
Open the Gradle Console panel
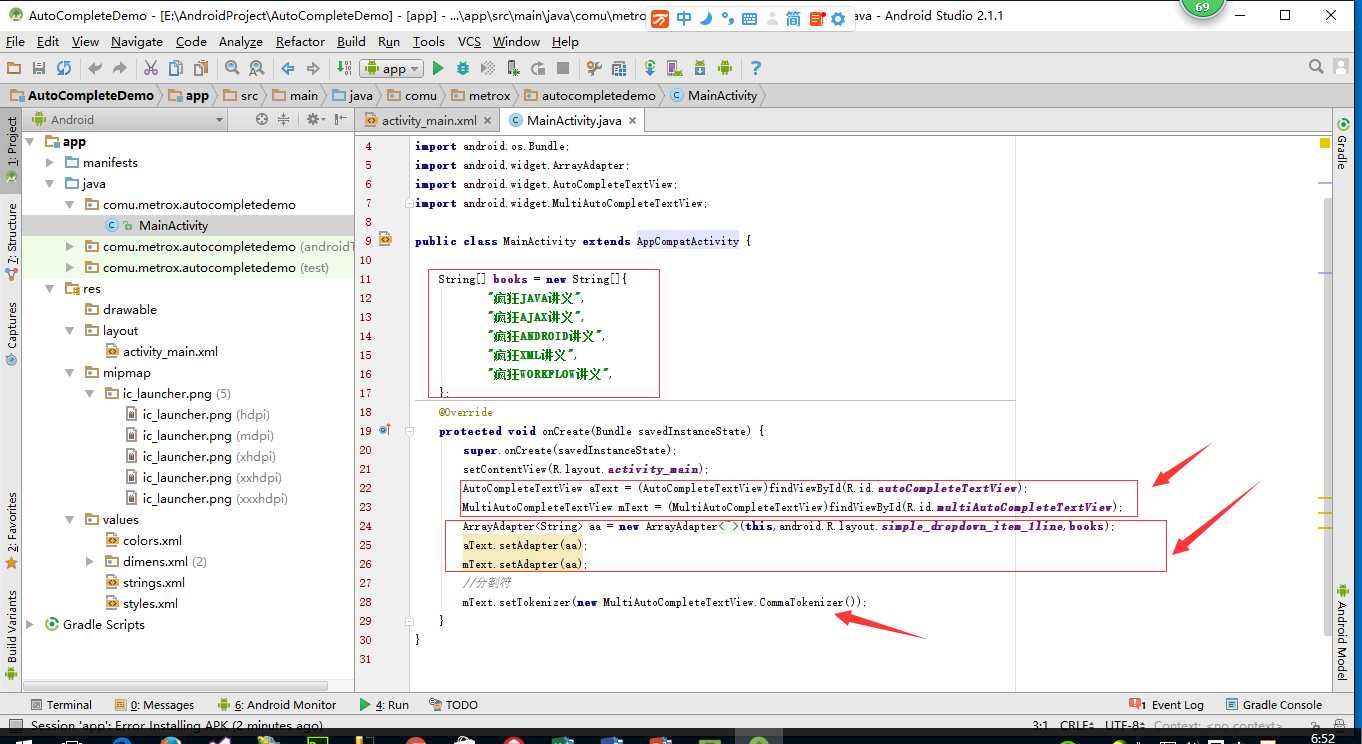(x=1273, y=705)
